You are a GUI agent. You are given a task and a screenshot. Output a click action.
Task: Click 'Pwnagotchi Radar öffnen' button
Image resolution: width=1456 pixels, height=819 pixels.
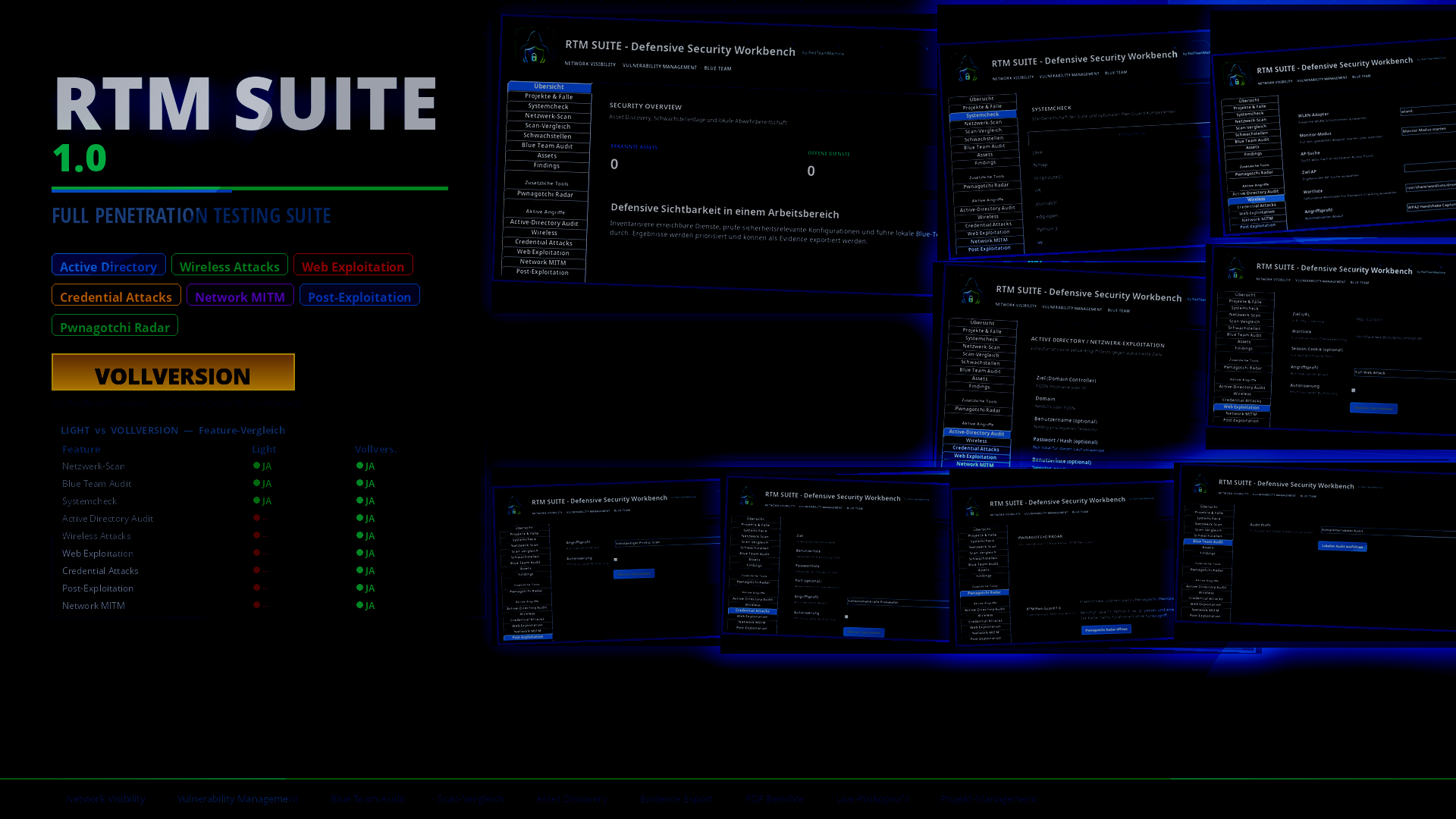[x=1106, y=629]
